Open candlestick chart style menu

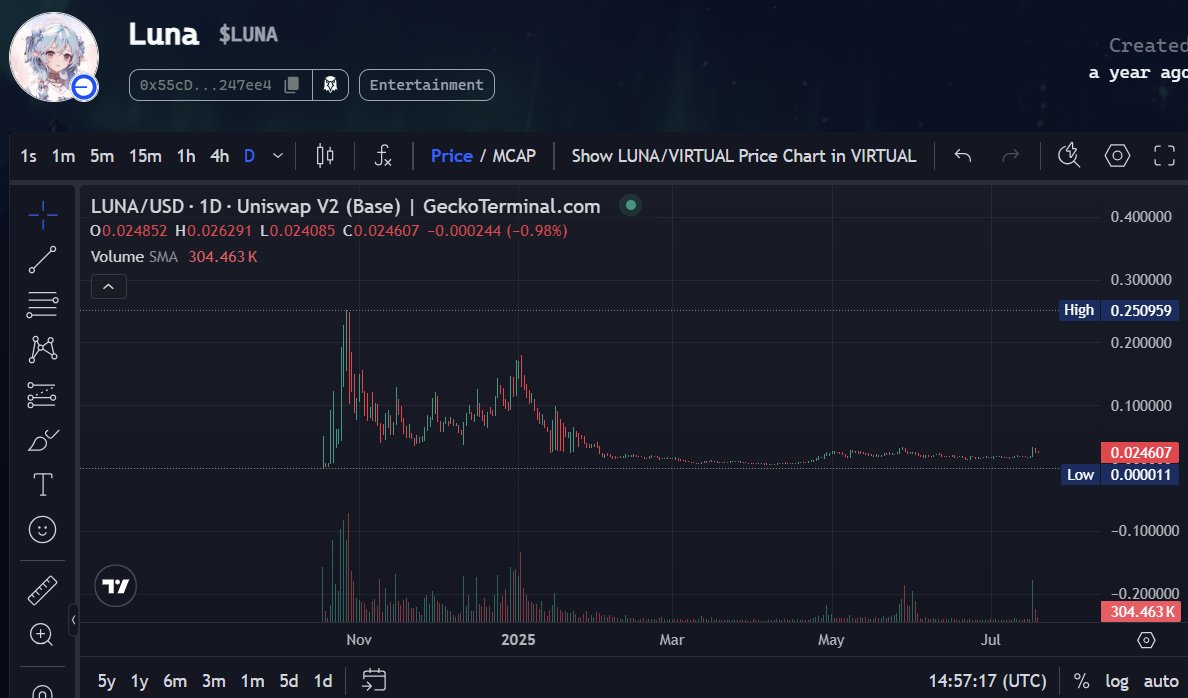tap(325, 156)
